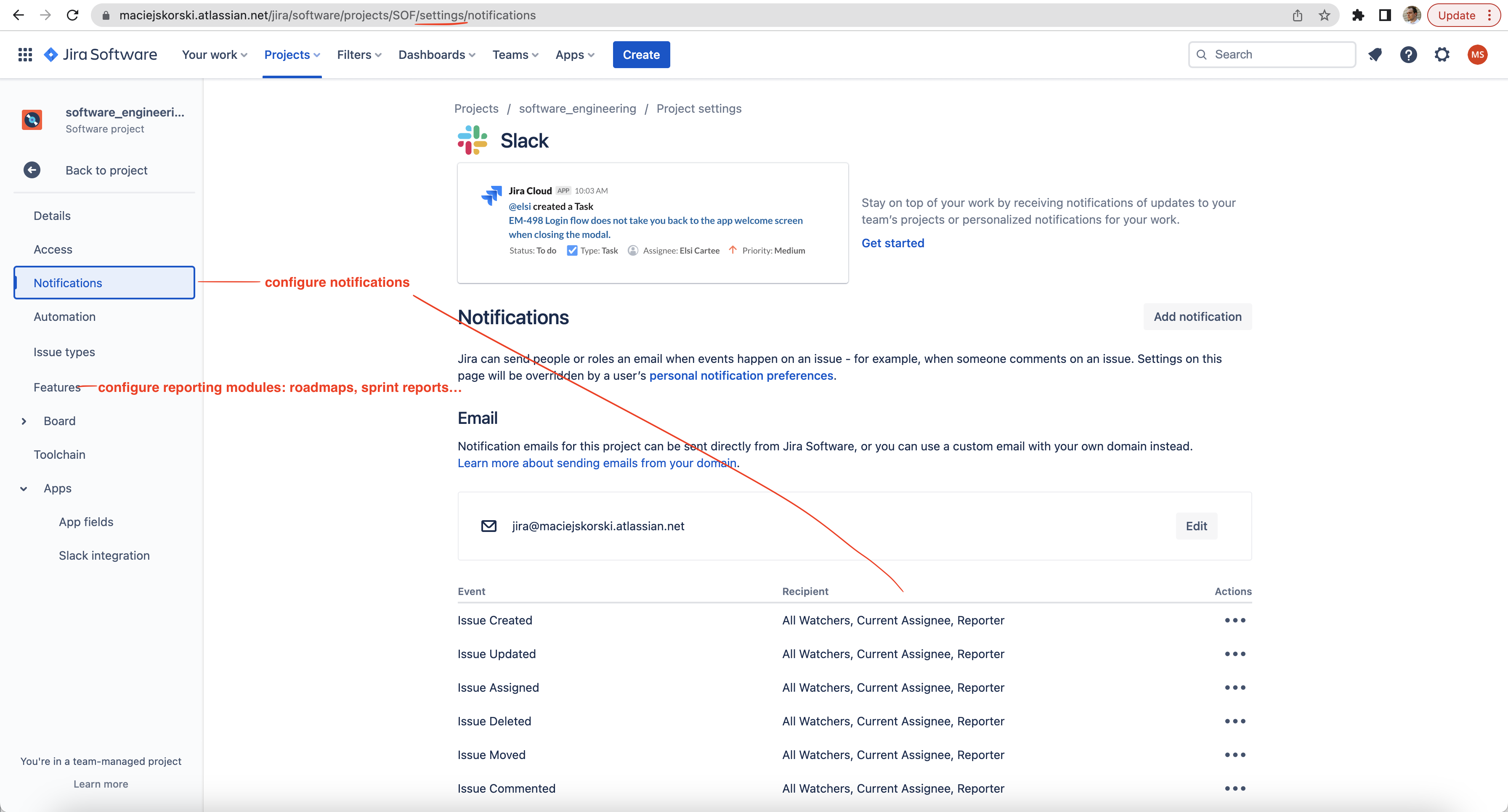Open the help question mark icon

coord(1408,54)
